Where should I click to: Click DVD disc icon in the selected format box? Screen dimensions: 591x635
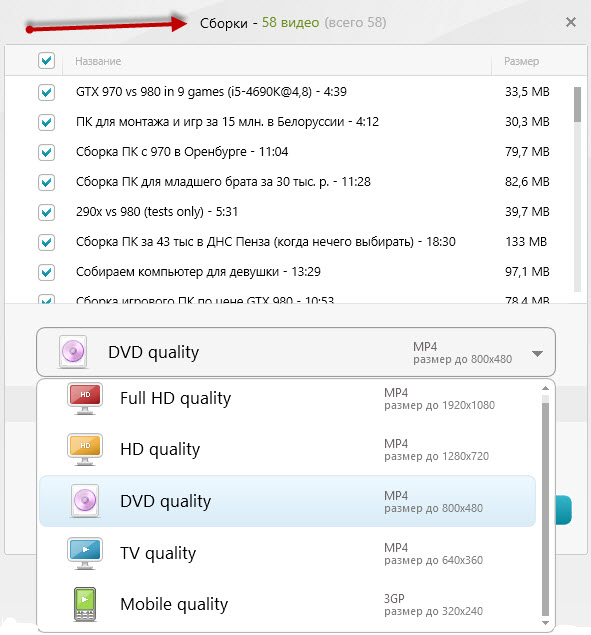click(x=73, y=352)
